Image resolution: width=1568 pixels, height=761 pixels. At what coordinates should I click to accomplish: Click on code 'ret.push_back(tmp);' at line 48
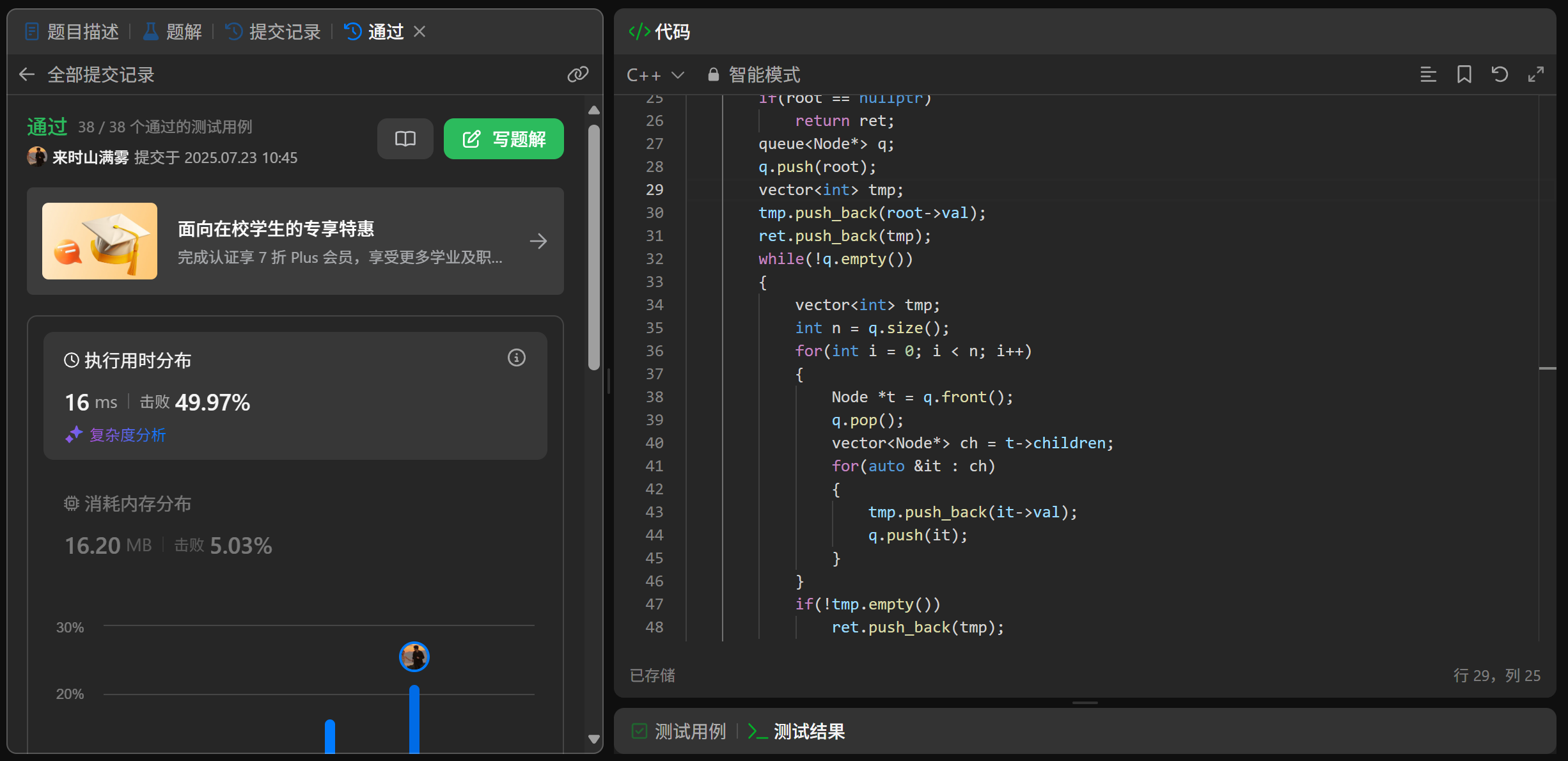coord(918,627)
